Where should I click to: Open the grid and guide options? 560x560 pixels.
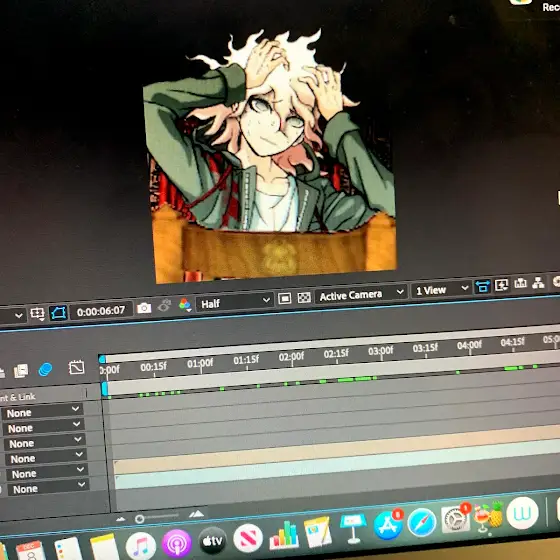pos(38,314)
